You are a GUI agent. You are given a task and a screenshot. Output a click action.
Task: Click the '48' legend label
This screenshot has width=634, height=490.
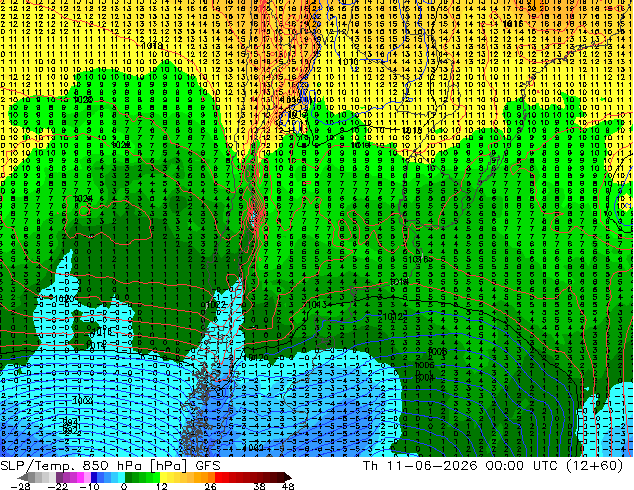pyautogui.click(x=288, y=486)
